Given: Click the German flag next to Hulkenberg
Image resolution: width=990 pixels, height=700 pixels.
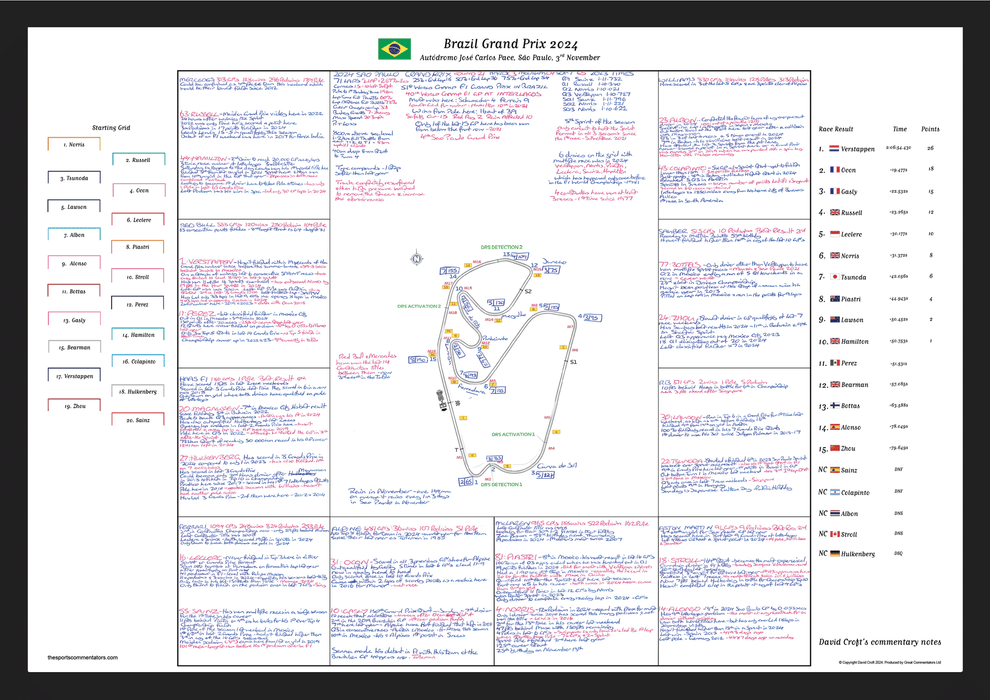Looking at the screenshot, I should pos(834,553).
